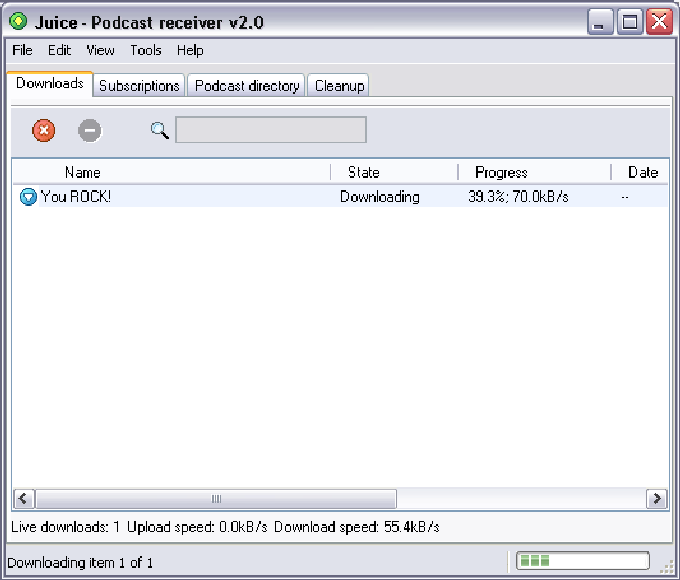Open the Tools menu
This screenshot has height=580, width=680.
146,50
